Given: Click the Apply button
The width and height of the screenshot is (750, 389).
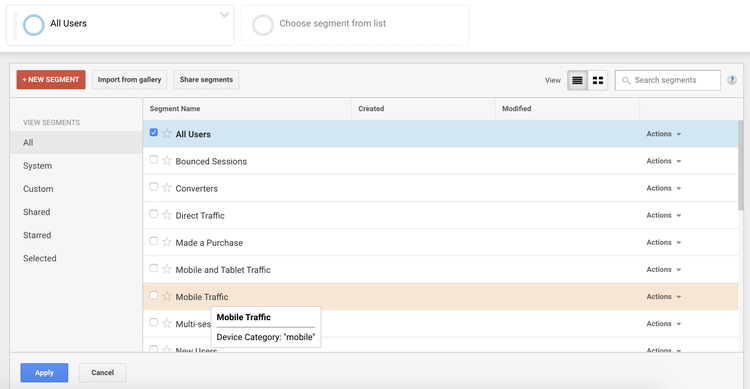Looking at the screenshot, I should pos(44,373).
